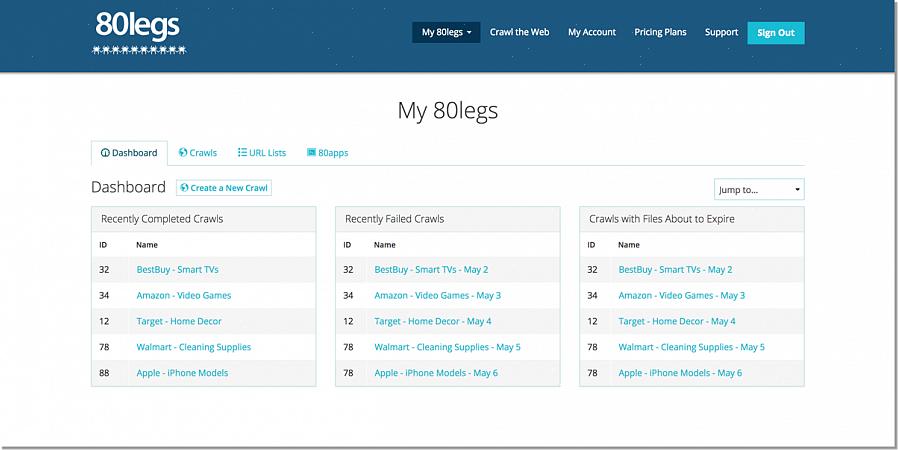898x450 pixels.
Task: Select the Dashboard tab
Action: coord(129,153)
